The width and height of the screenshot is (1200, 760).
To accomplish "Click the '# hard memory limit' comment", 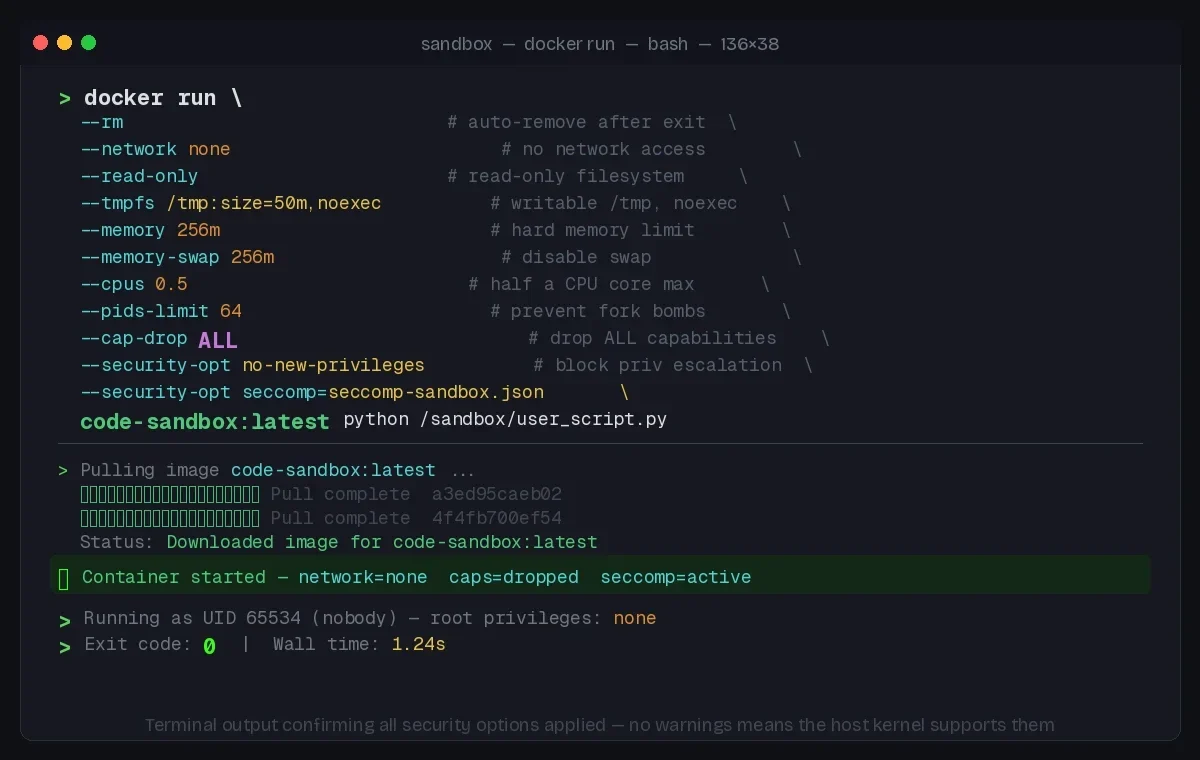I will click(592, 230).
